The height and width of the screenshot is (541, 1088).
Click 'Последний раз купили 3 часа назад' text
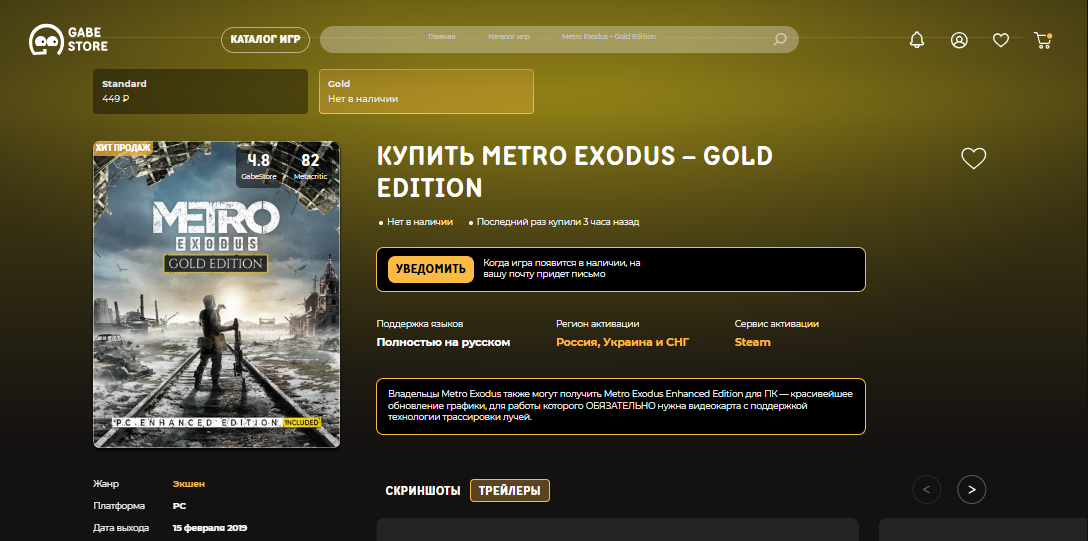558,222
